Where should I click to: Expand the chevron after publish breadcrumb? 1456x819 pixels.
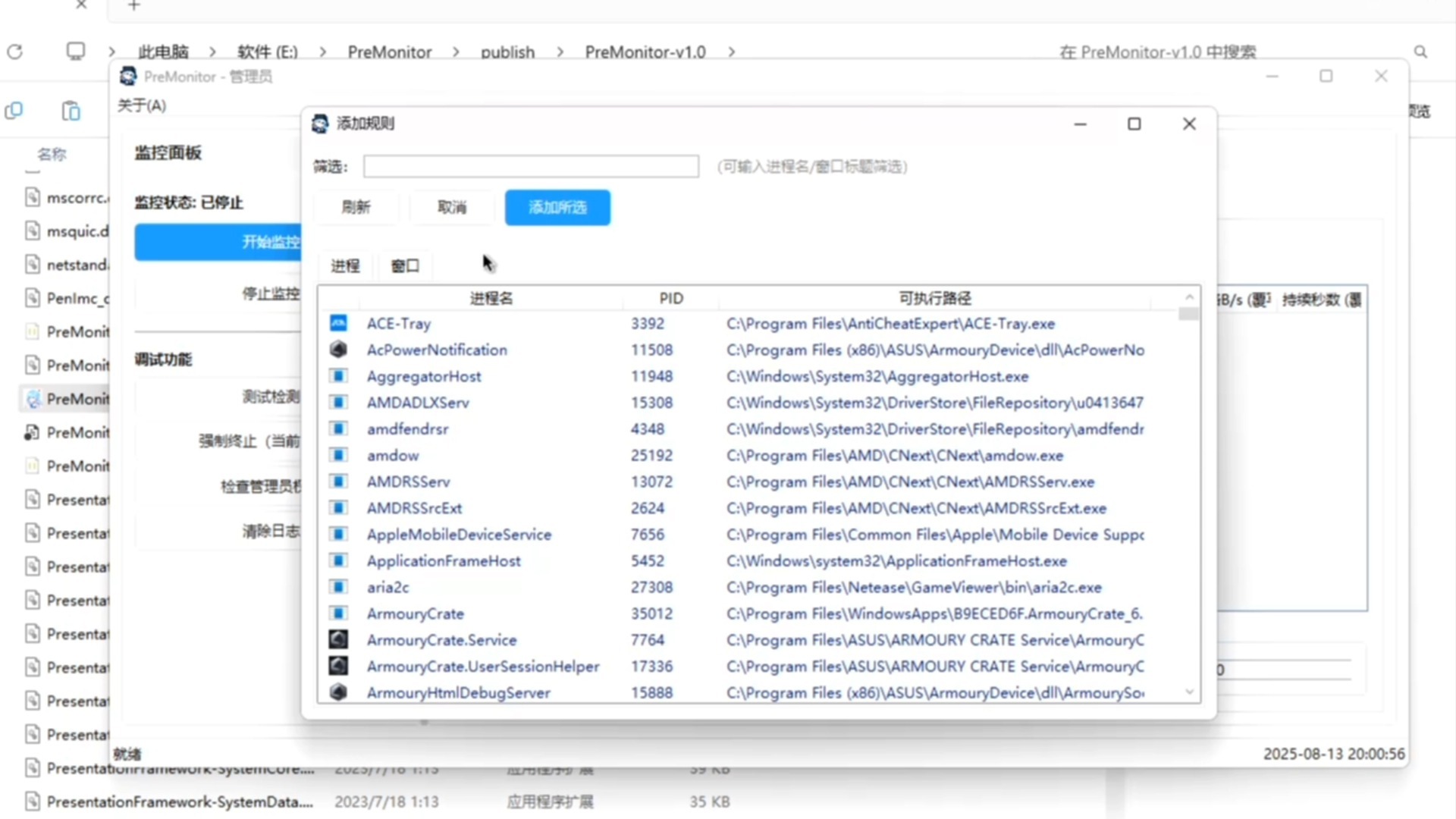pyautogui.click(x=560, y=52)
